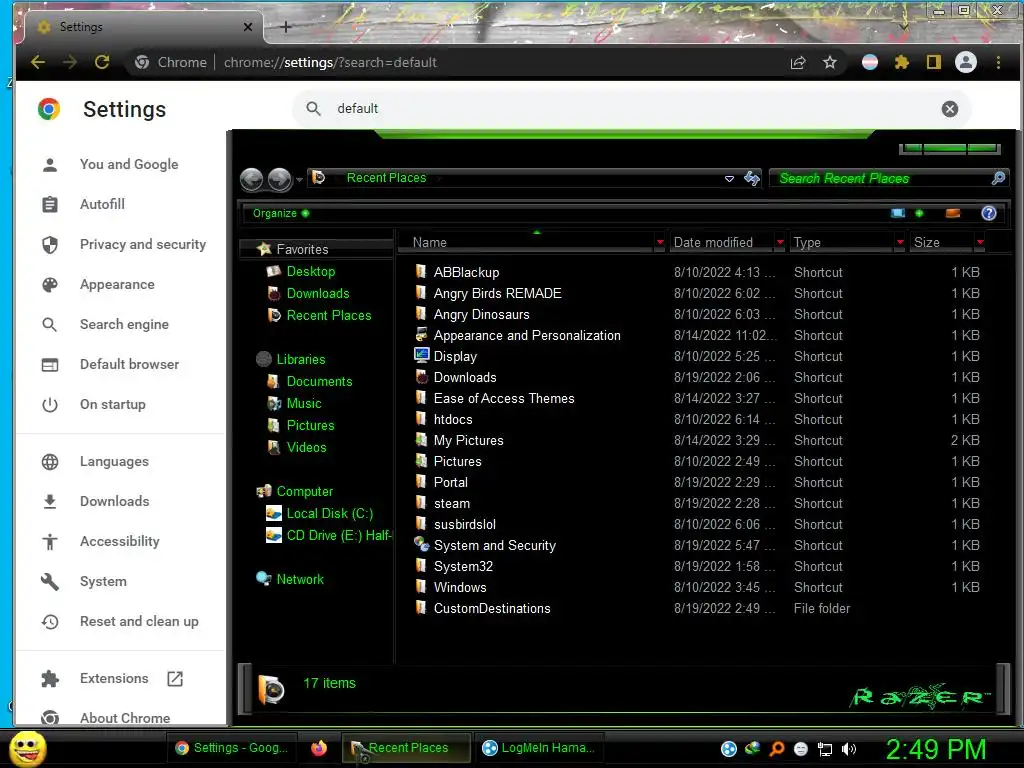Open the Explorer help icon
Screen dimensions: 1024x768
point(989,213)
